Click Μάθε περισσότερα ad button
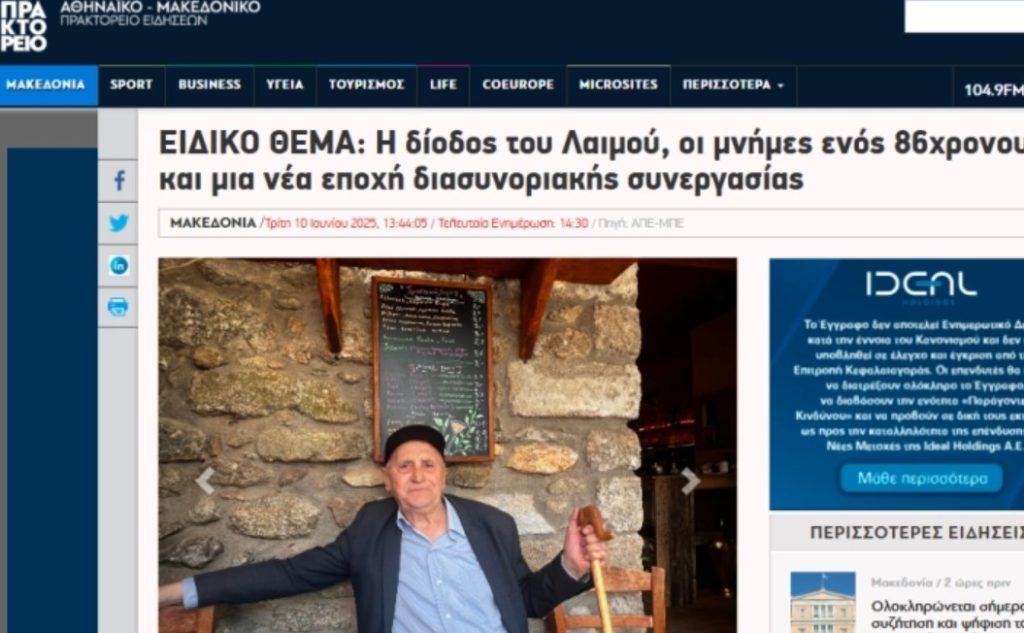Viewport: 1024px width, 633px height. pos(921,479)
